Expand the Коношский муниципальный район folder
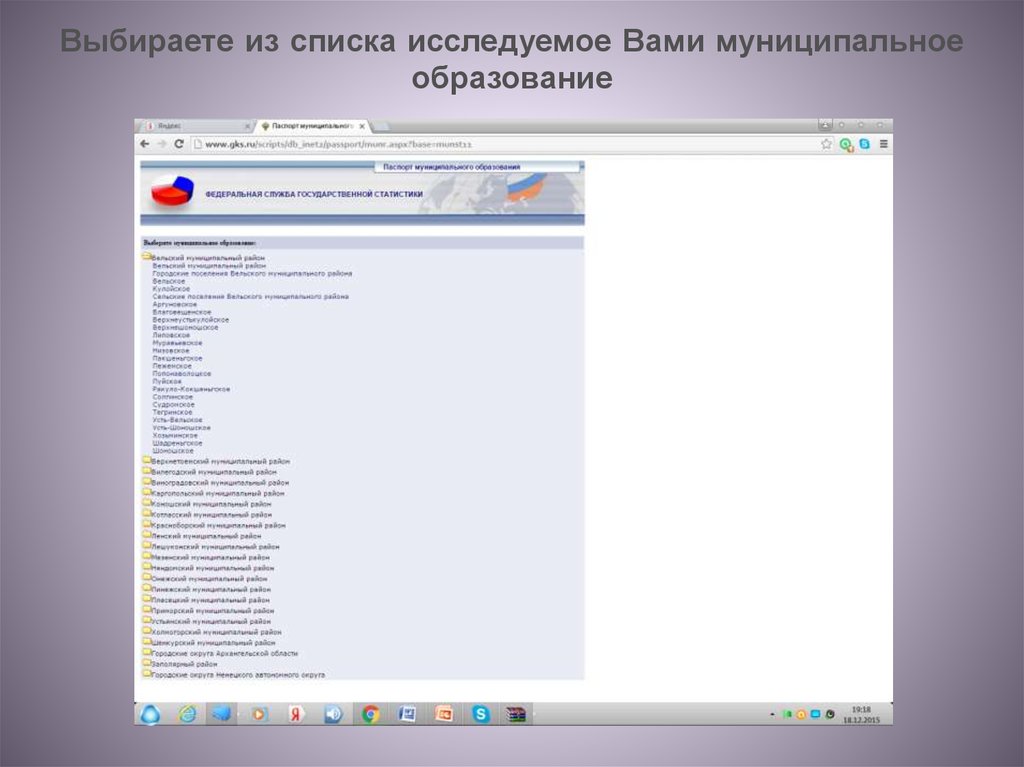The image size is (1024, 767). point(147,503)
